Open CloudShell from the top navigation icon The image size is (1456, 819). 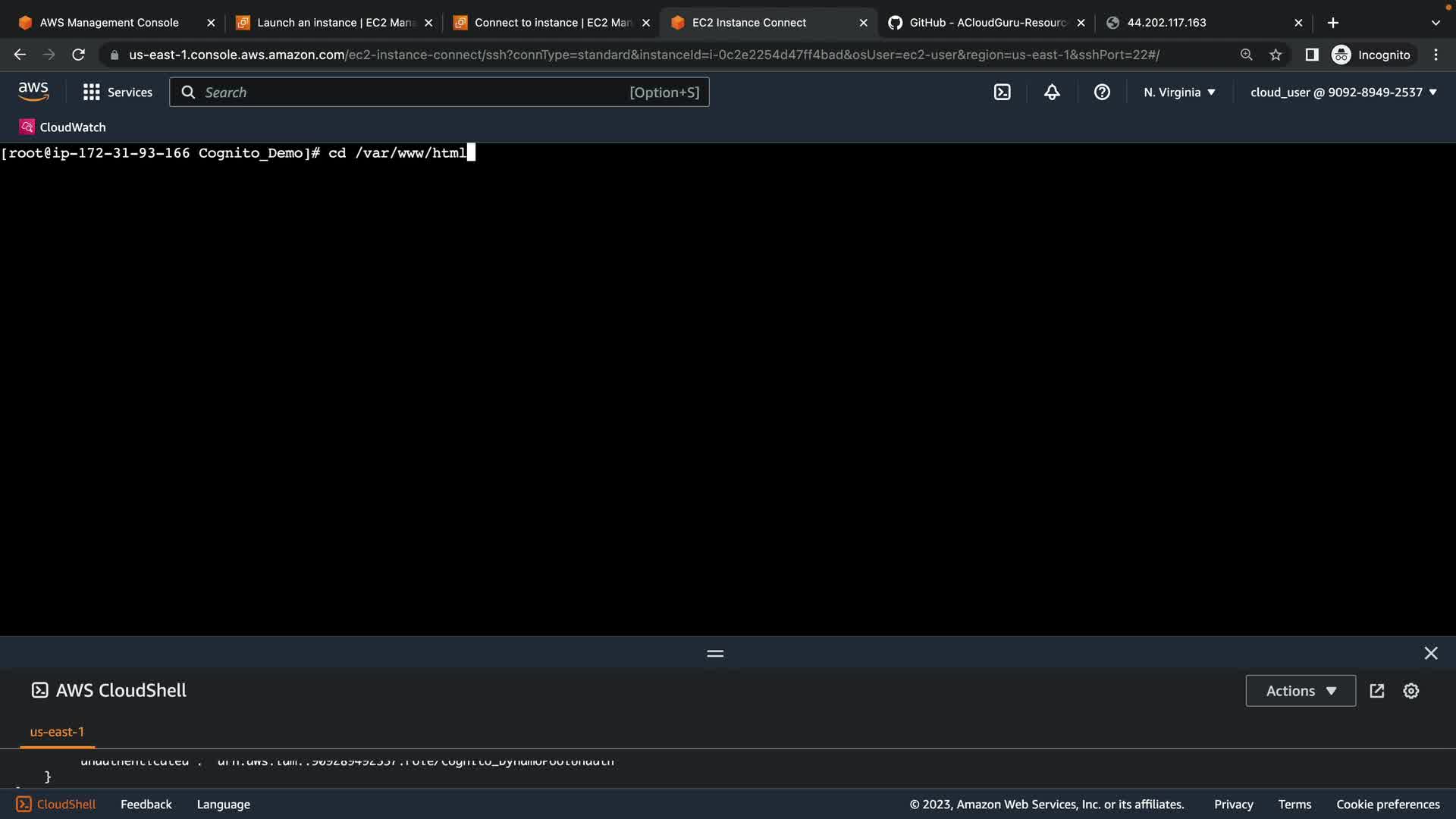tap(1002, 92)
